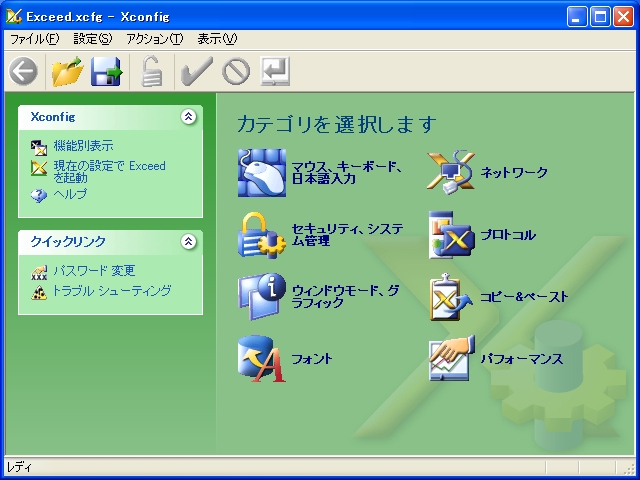
Task: Click the Back arrow toolbar button
Action: point(24,71)
